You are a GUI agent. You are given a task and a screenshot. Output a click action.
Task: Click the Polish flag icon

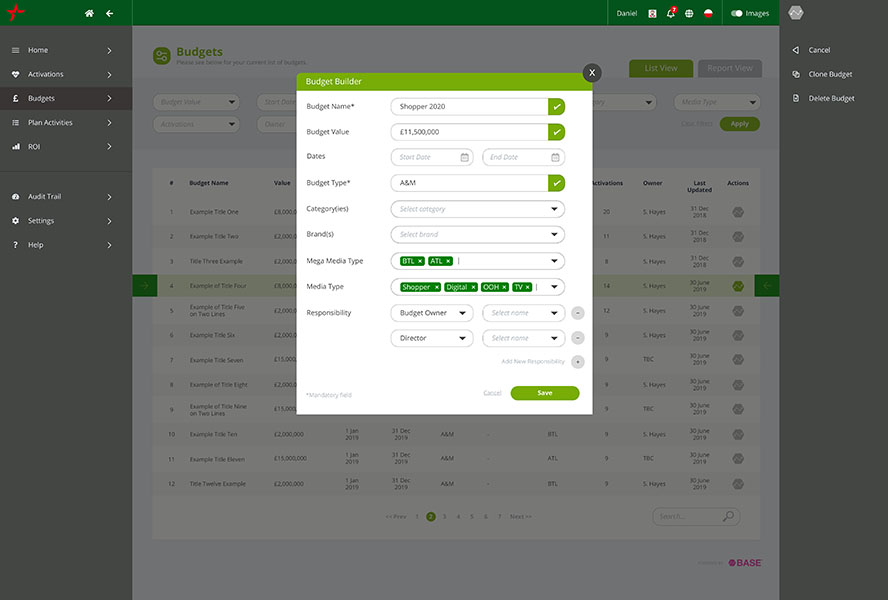[x=708, y=13]
